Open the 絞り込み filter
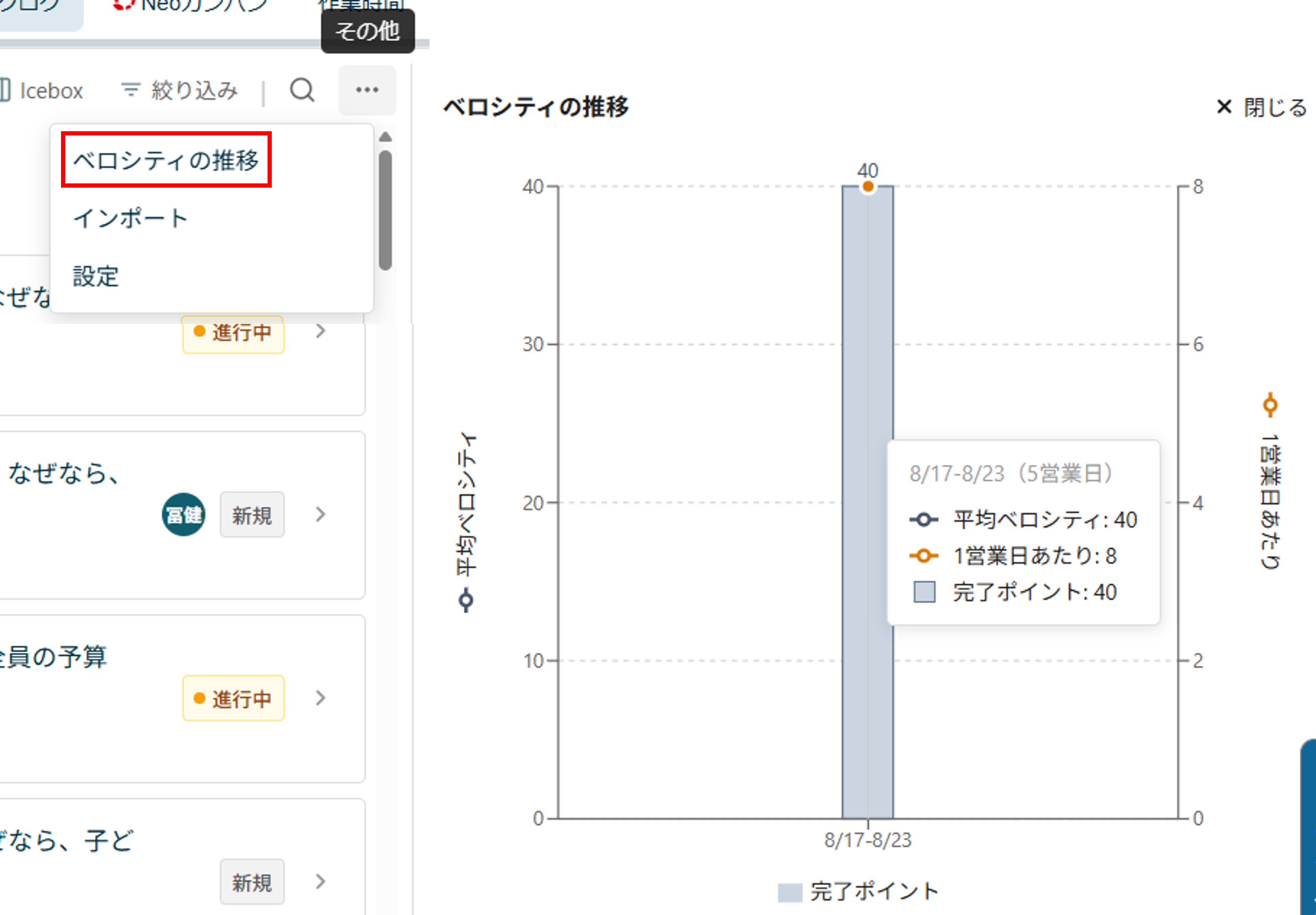The image size is (1316, 915). click(x=179, y=90)
